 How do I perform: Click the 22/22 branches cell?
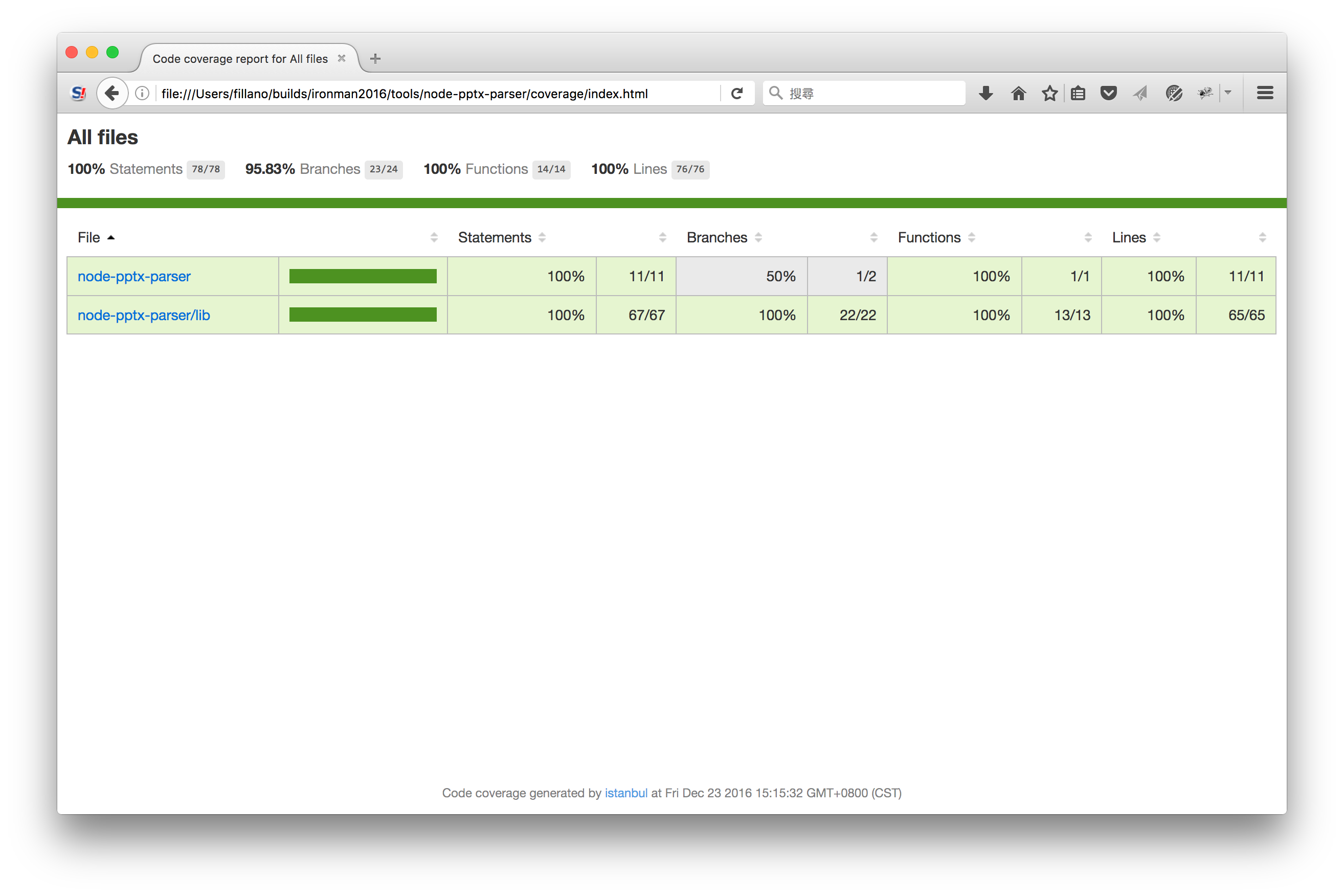847,315
